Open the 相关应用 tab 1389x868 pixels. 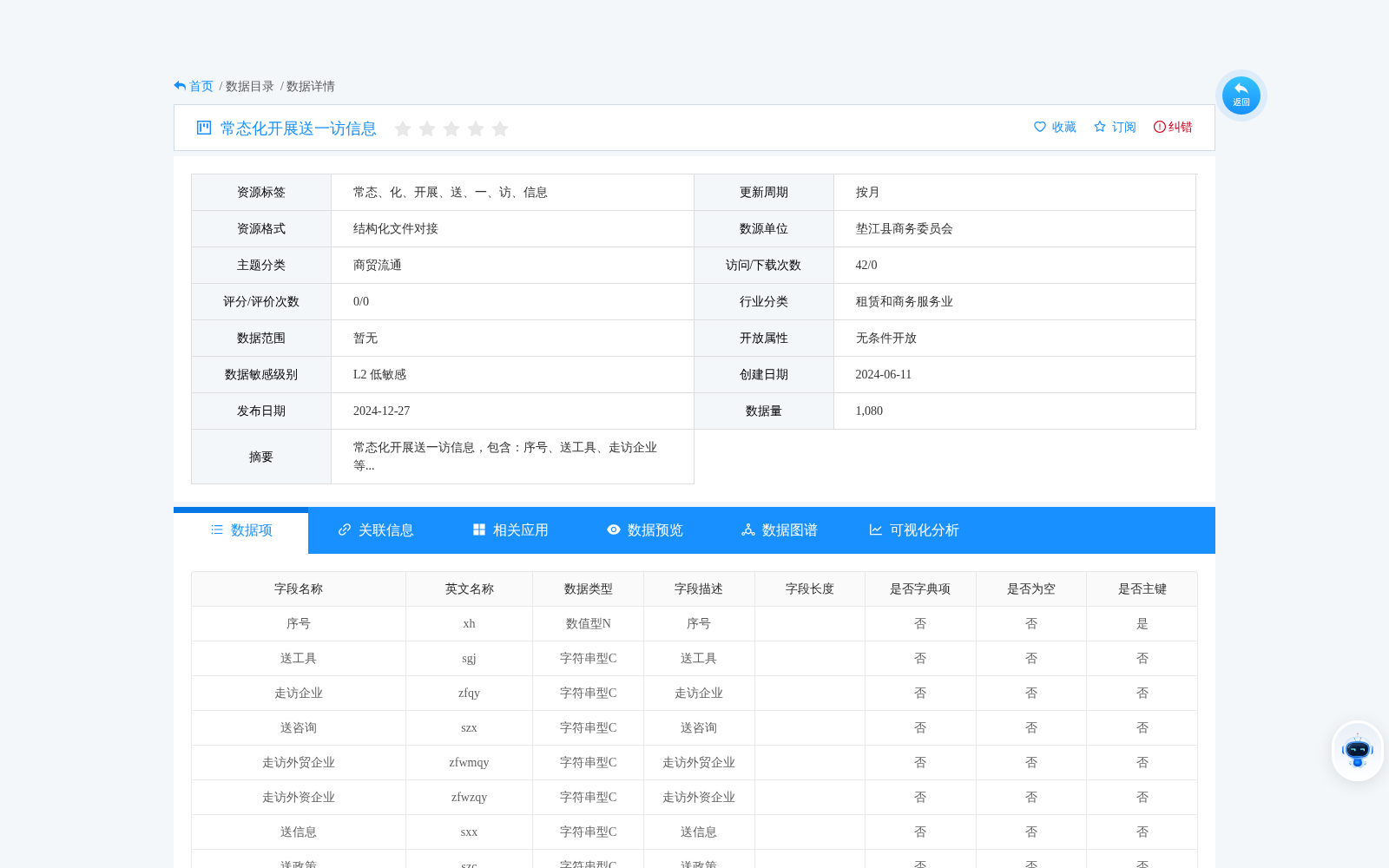(510, 530)
